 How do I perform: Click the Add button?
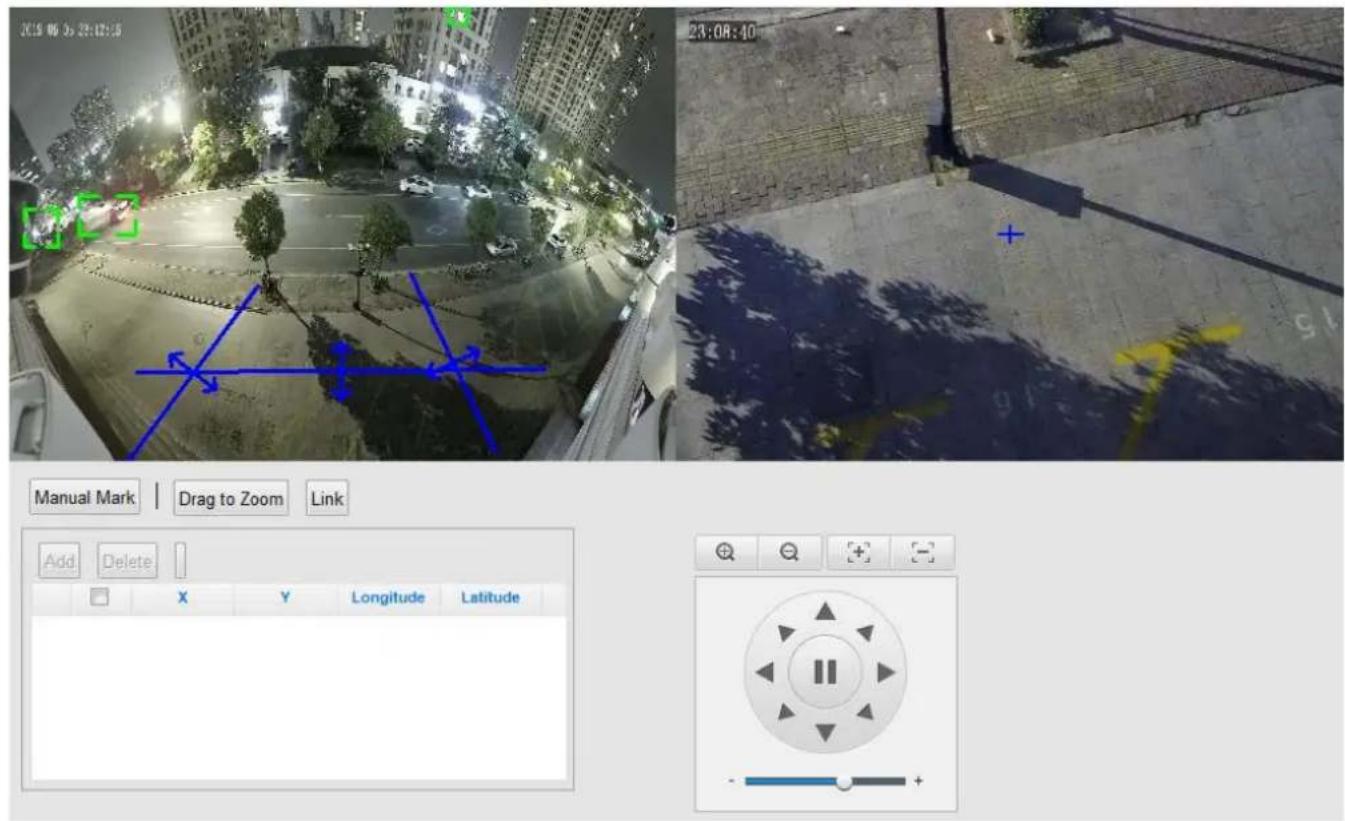(x=60, y=561)
